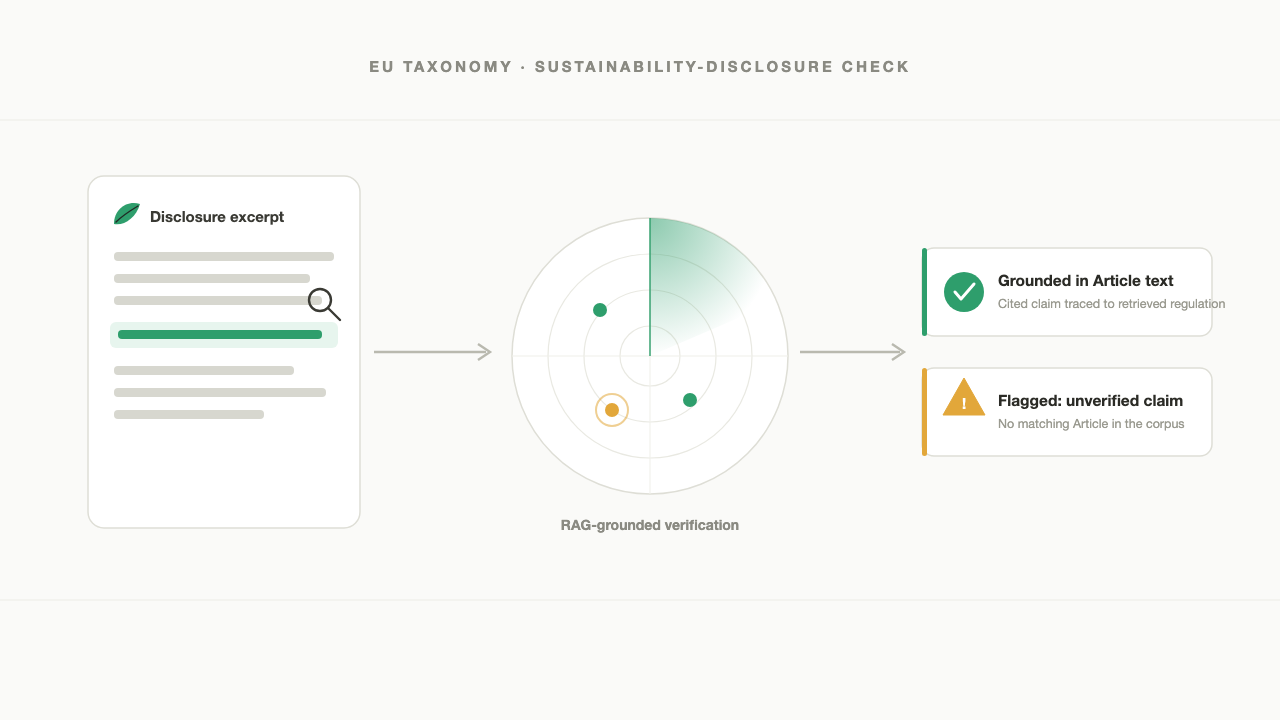Viewport: 1280px width, 720px height.
Task: Select the magnifying glass icon on the excerpt
Action: click(x=324, y=304)
